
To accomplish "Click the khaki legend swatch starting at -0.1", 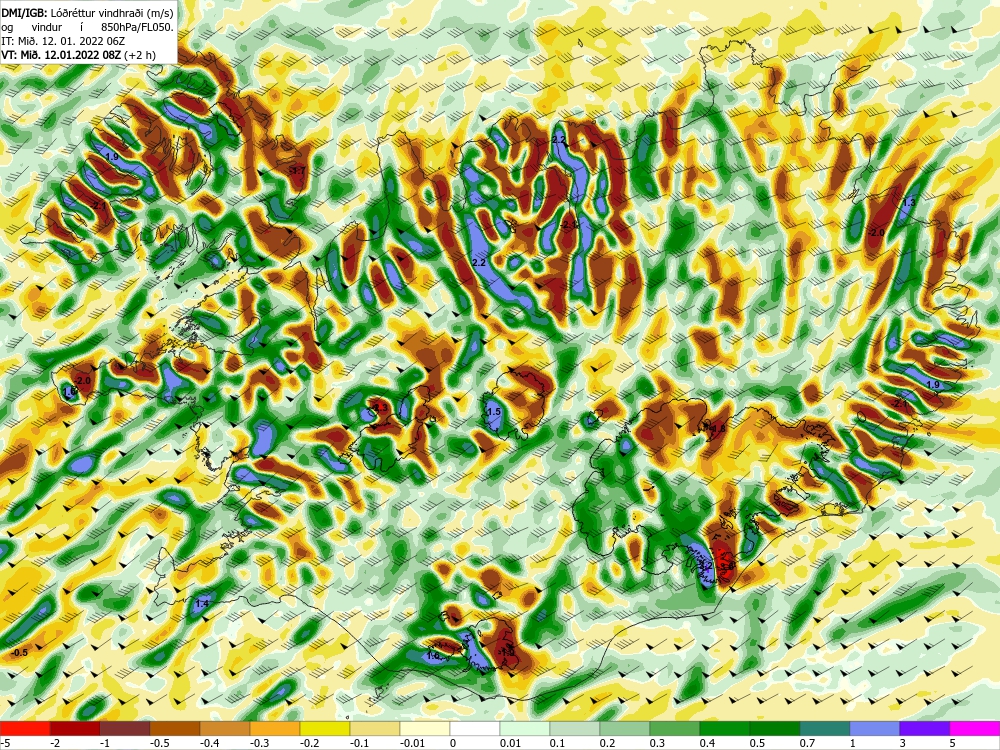I will pyautogui.click(x=375, y=729).
